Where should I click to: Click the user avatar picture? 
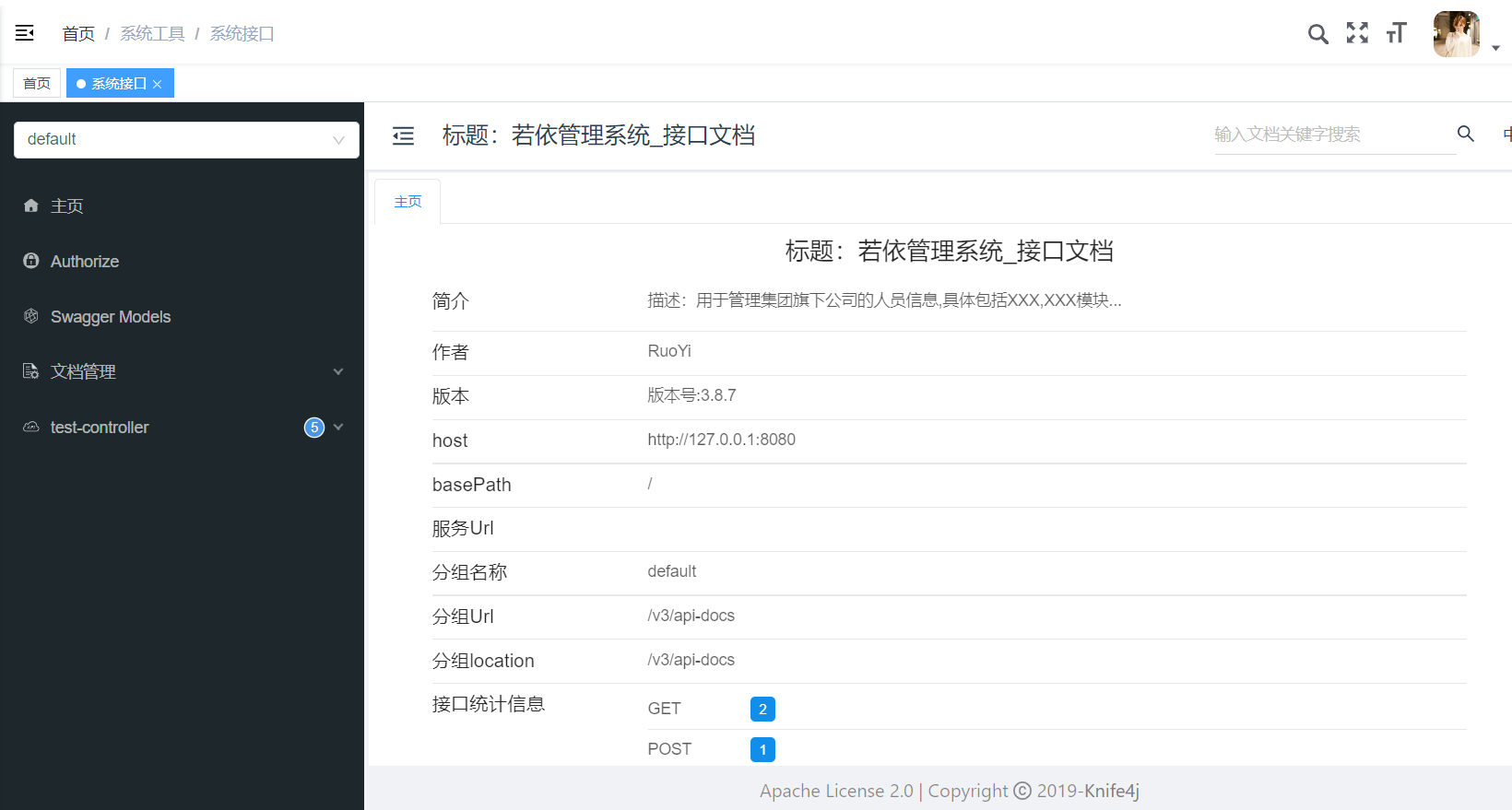(x=1456, y=34)
